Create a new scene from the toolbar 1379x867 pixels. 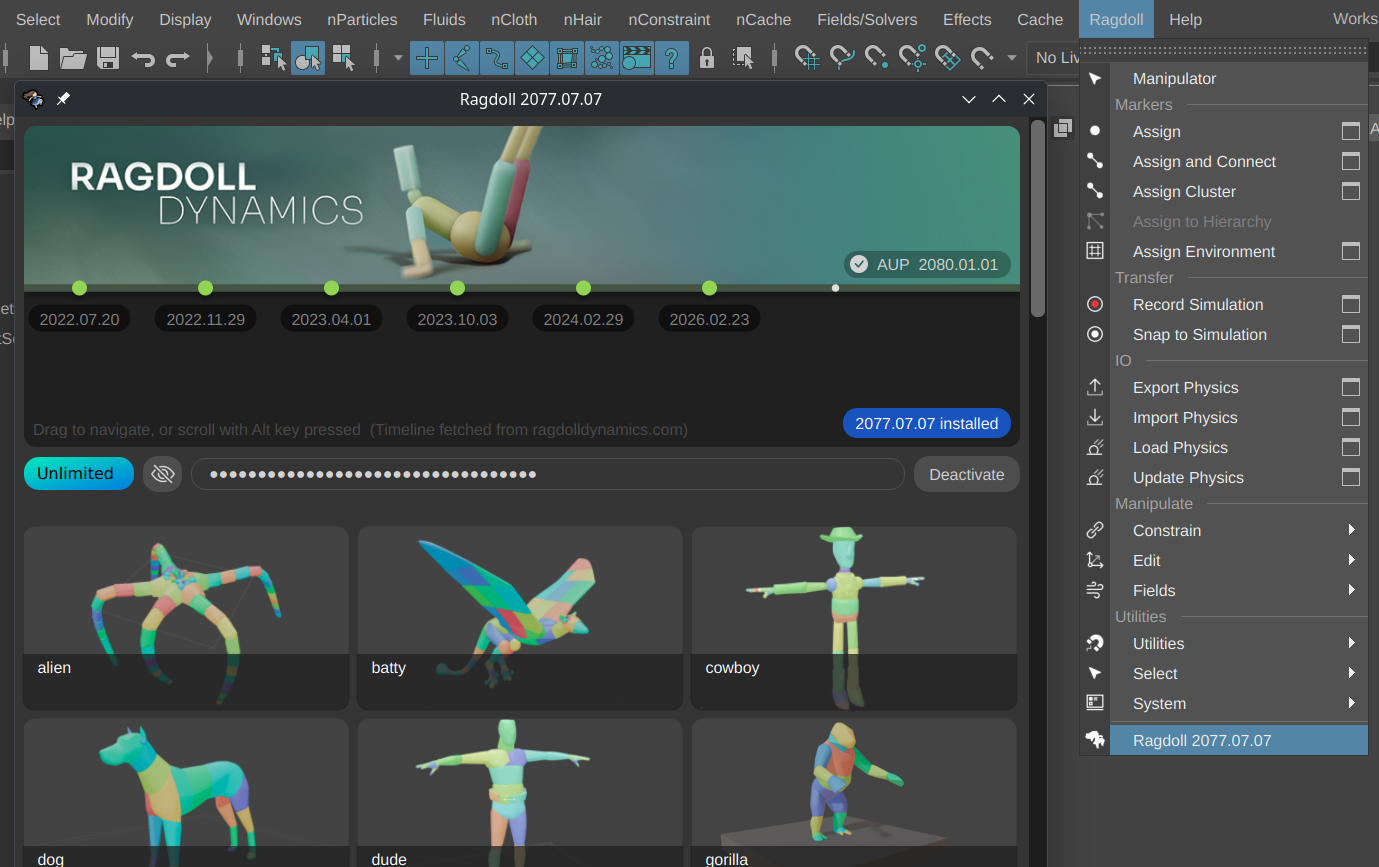point(39,58)
